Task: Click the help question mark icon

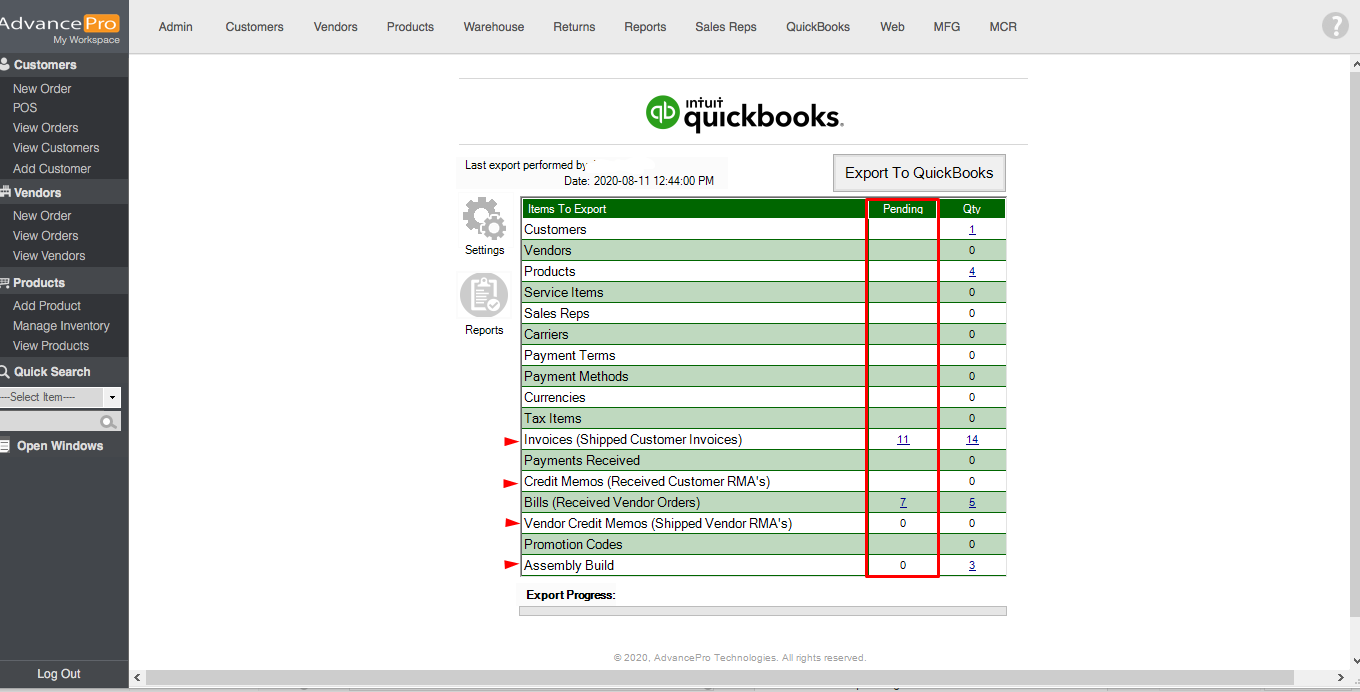Action: [1335, 26]
